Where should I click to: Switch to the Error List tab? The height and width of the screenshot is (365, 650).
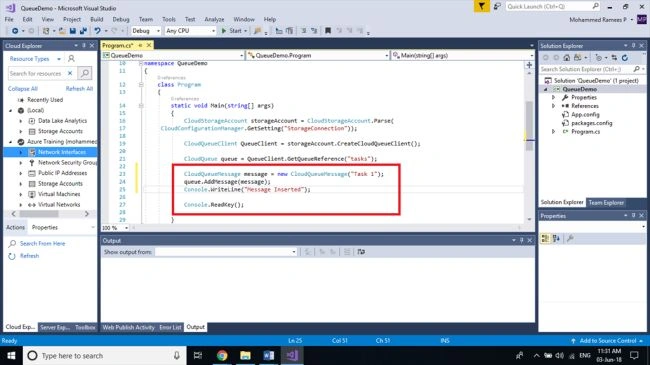point(170,327)
